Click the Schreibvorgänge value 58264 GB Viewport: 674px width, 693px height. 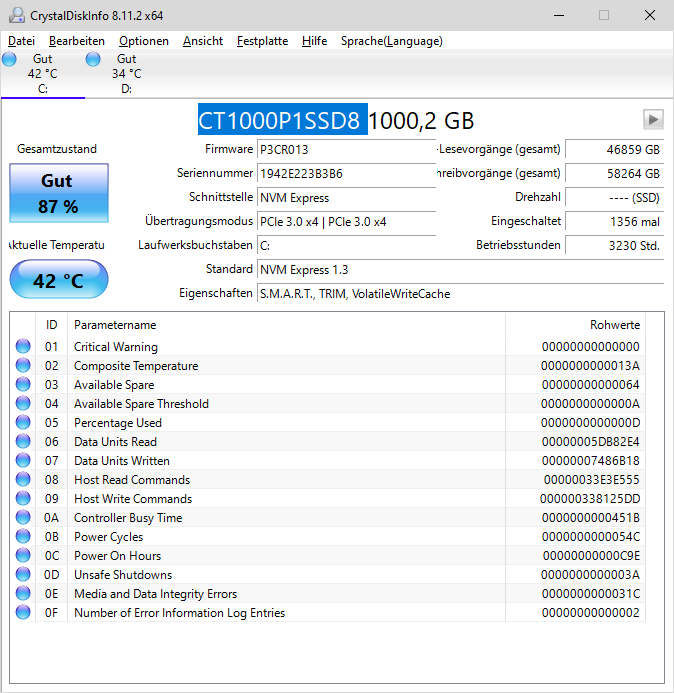[x=614, y=173]
